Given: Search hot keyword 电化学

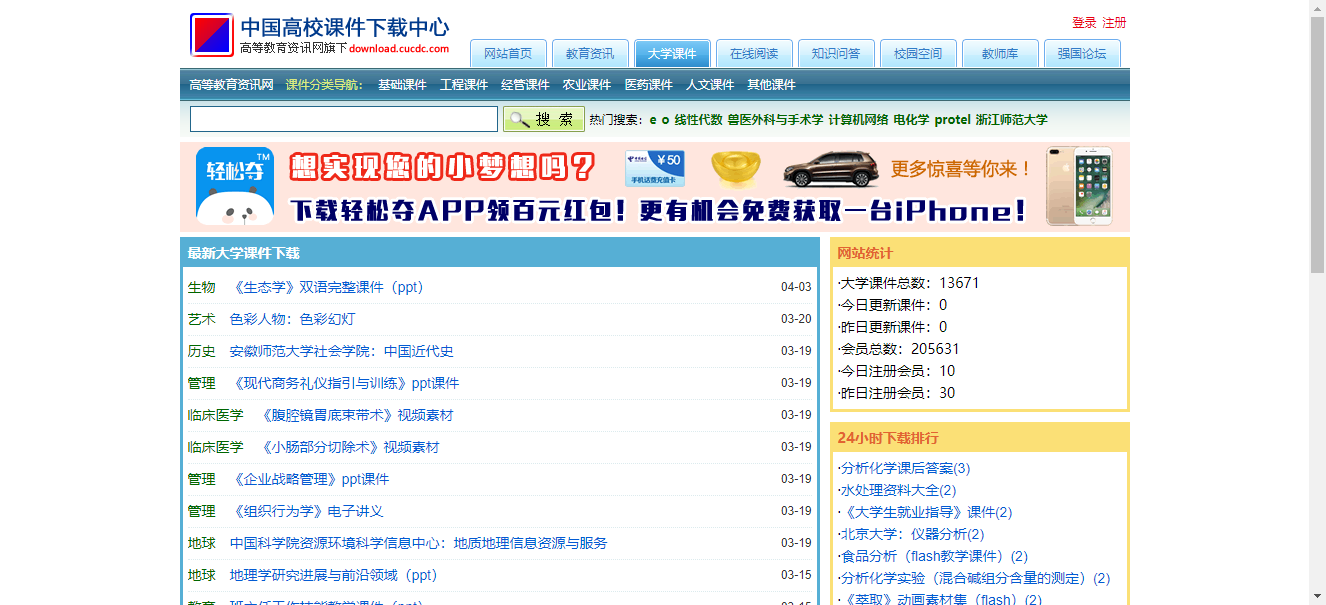Looking at the screenshot, I should [x=911, y=120].
